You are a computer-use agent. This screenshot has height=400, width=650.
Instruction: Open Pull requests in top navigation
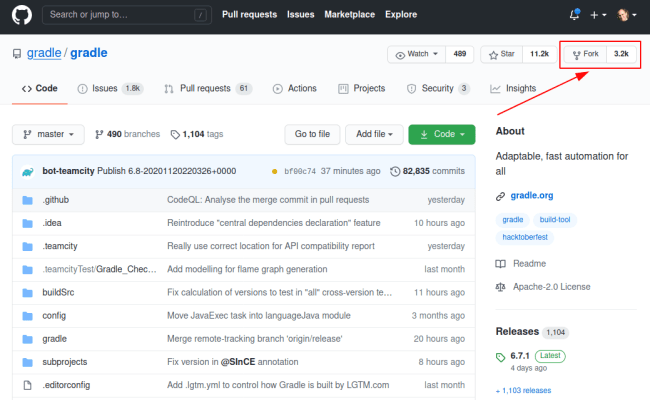(249, 15)
